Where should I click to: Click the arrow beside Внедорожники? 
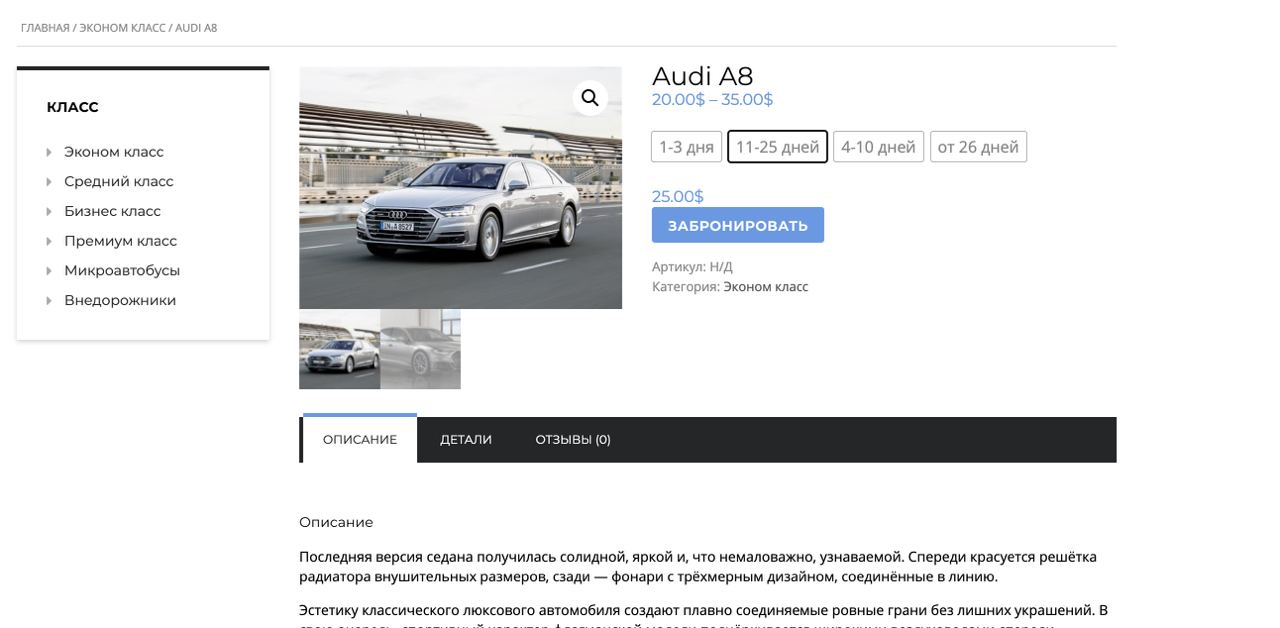coord(49,300)
